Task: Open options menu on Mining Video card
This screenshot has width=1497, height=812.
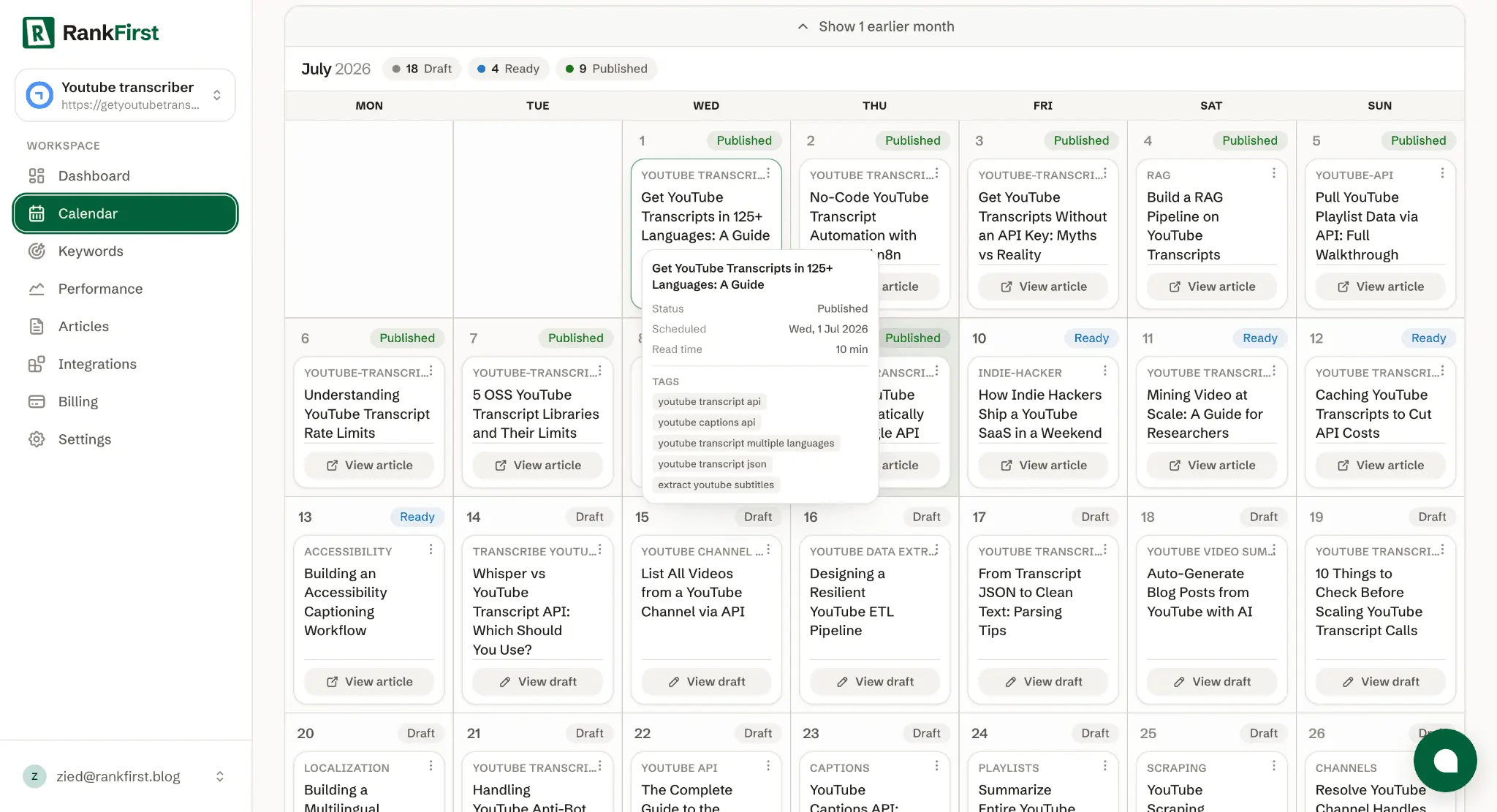Action: pos(1273,371)
